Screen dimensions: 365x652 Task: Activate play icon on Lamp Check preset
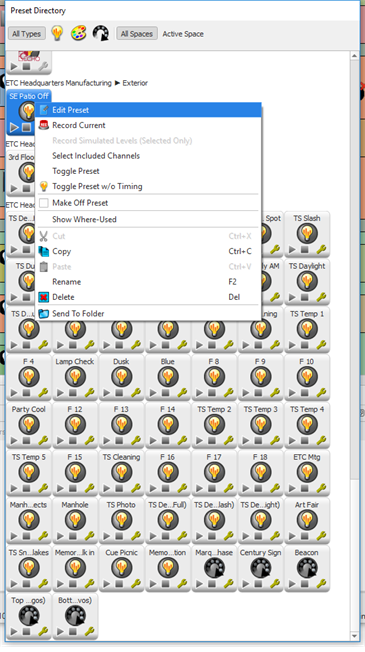coord(60,393)
